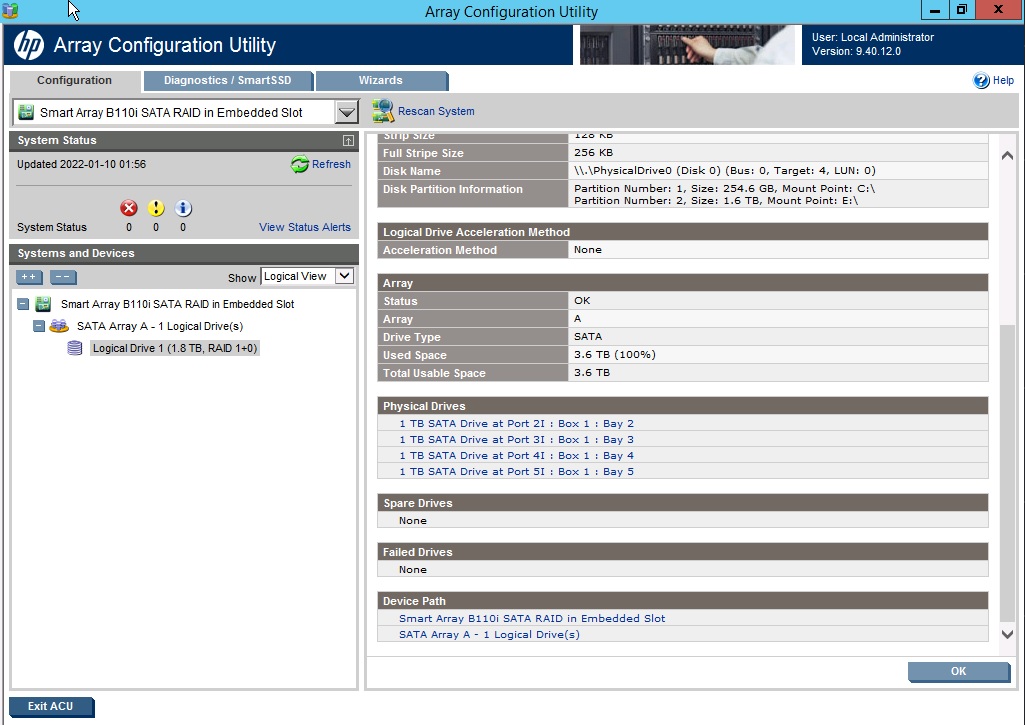
Task: Click the Total Usable Space '3.6 TB' value
Action: coord(592,373)
